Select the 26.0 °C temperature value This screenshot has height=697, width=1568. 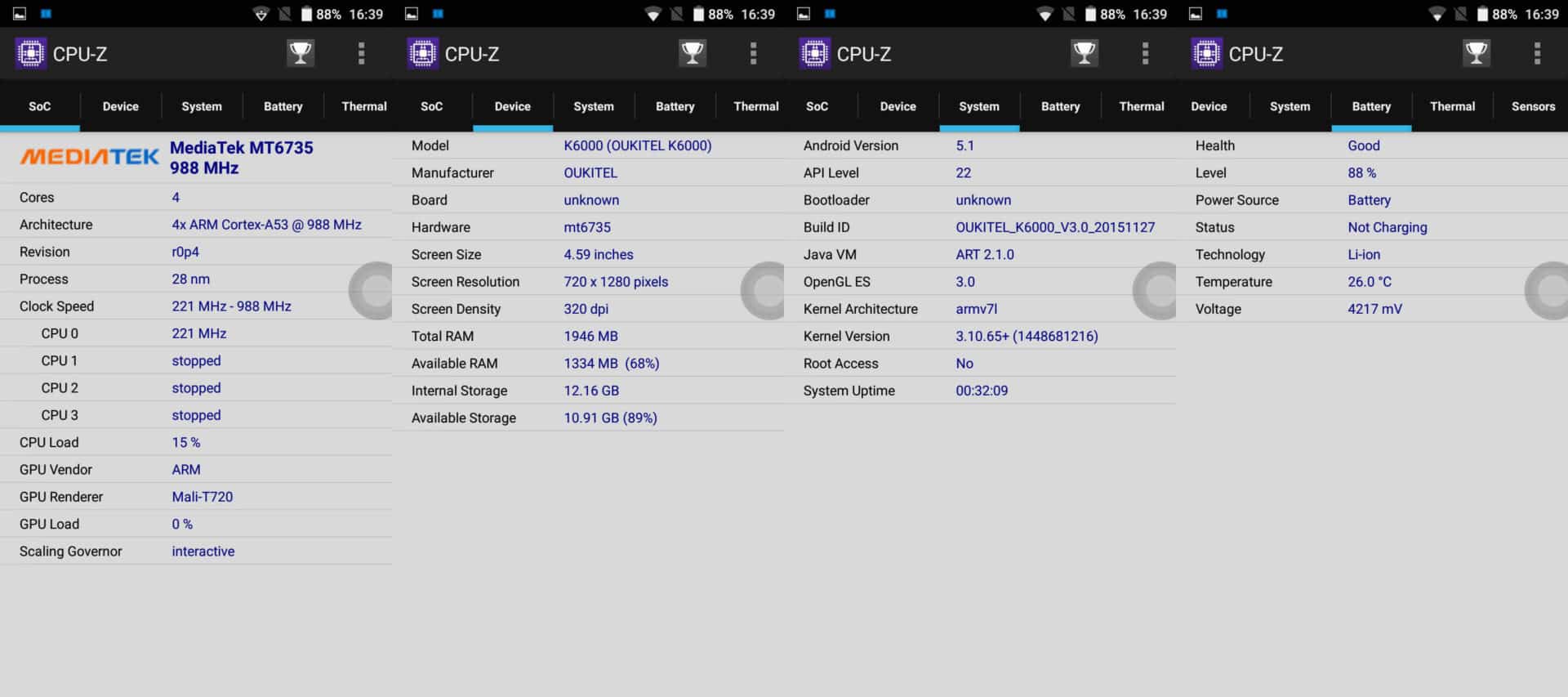point(1370,282)
